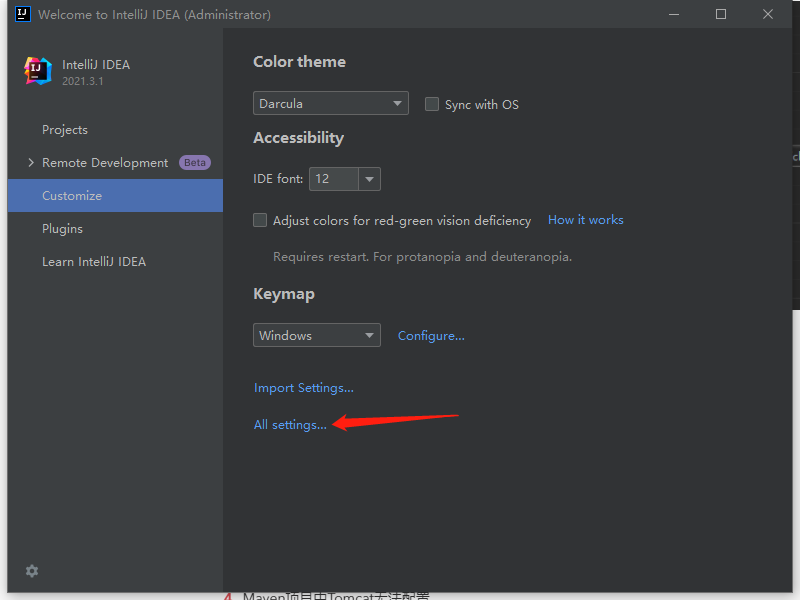Open the IDE font size dropdown arrow

tap(369, 179)
